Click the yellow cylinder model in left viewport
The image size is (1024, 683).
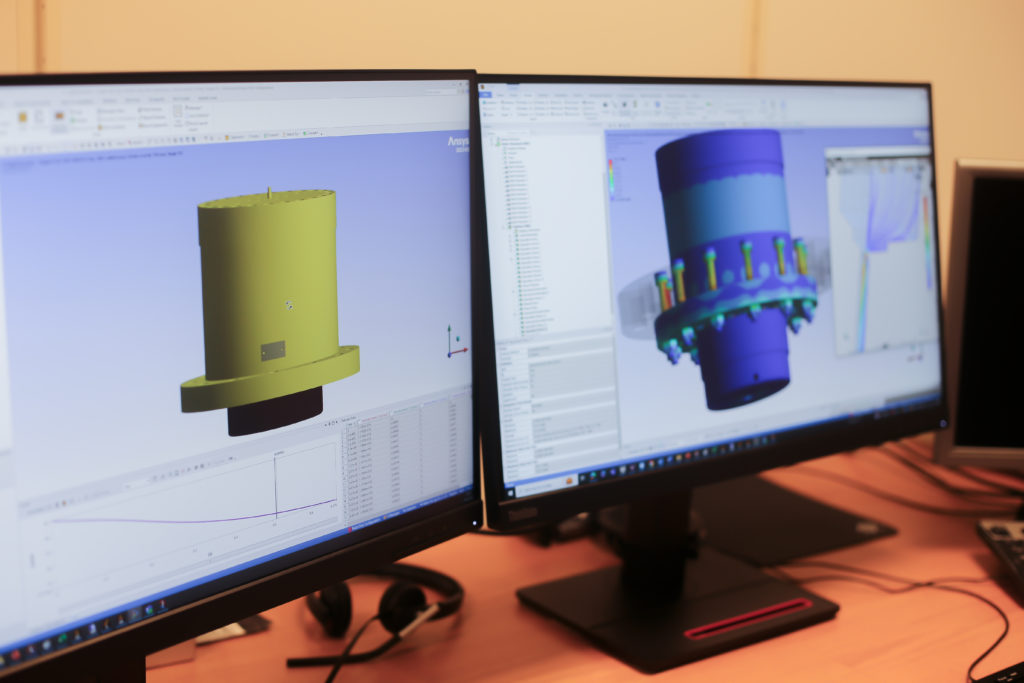pos(265,270)
